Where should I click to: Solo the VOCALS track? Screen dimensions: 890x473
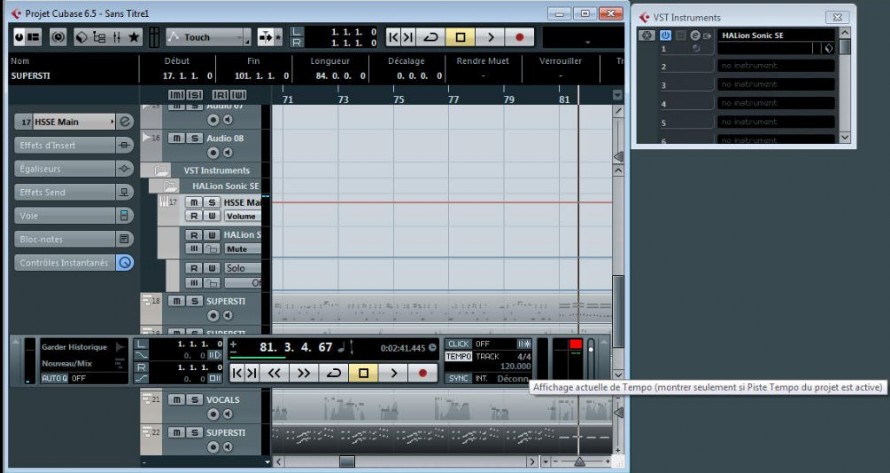pos(195,400)
